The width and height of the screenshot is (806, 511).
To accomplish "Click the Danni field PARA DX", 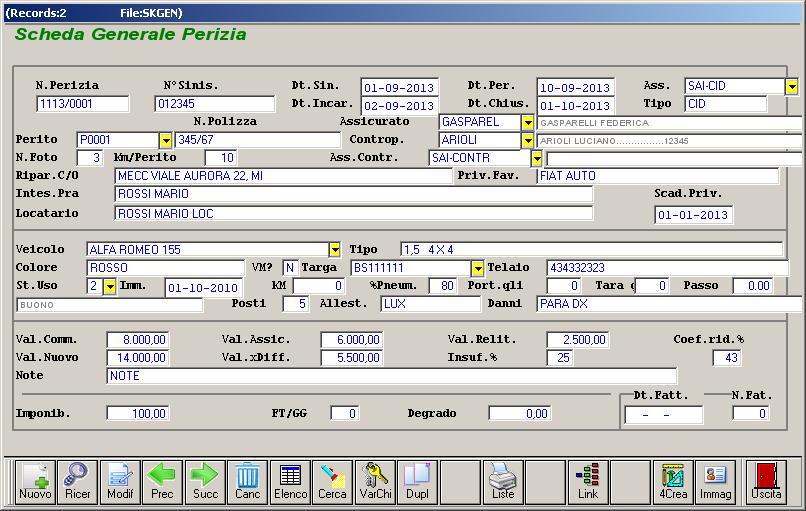I will (x=670, y=304).
